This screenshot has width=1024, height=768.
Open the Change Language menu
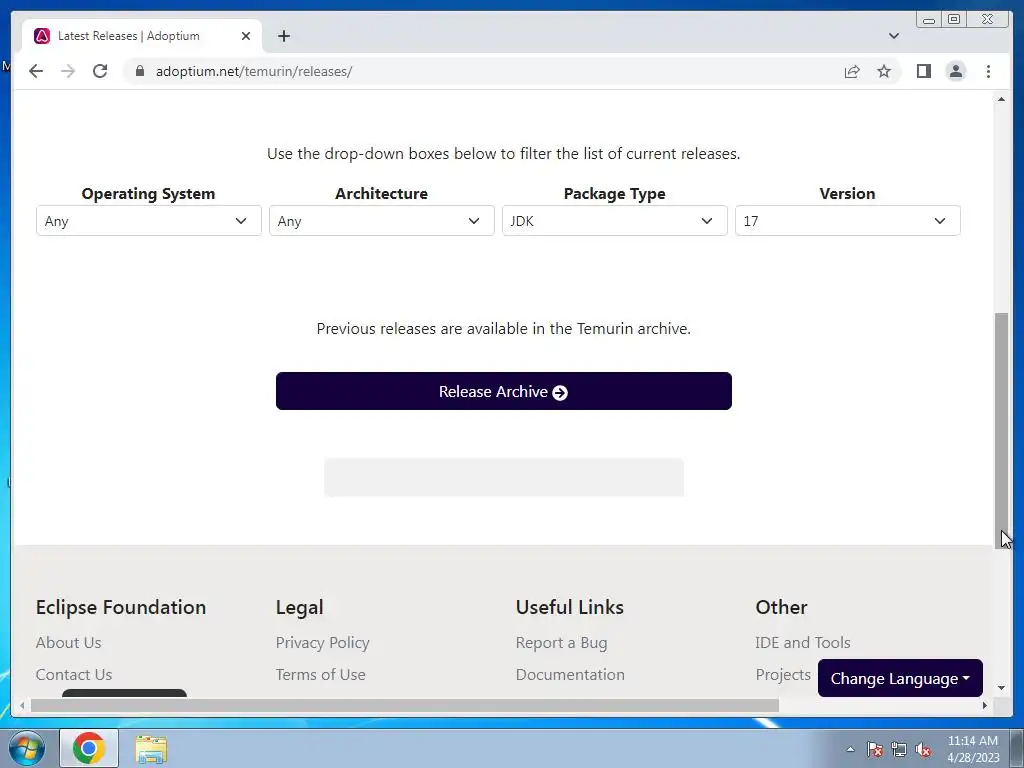(x=900, y=679)
